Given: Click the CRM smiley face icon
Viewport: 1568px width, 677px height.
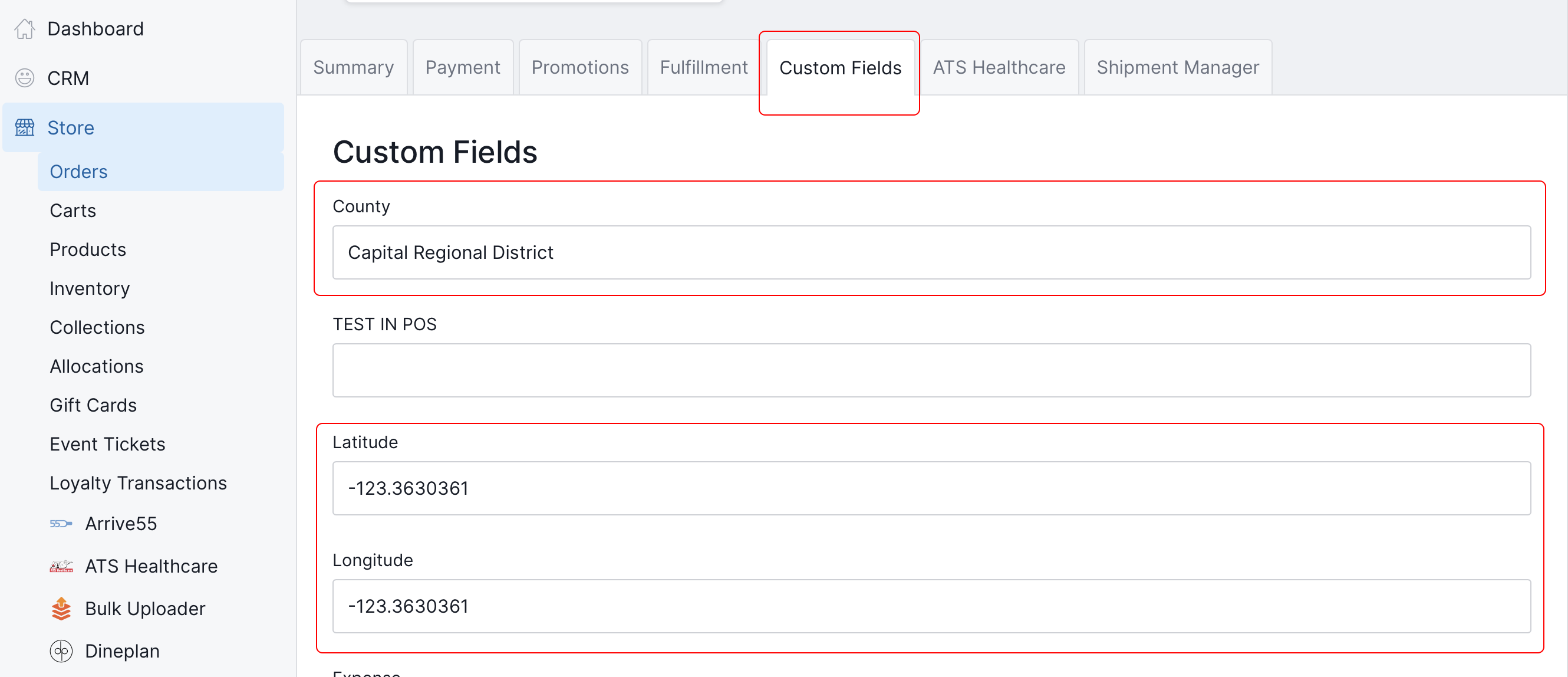Looking at the screenshot, I should point(24,78).
